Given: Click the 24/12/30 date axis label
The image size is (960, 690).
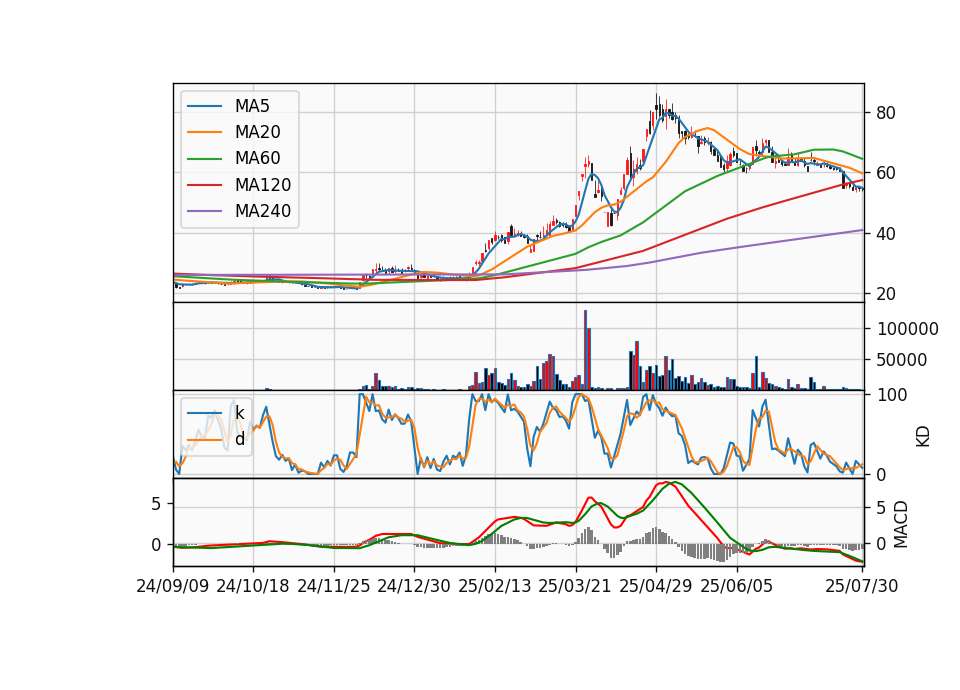Looking at the screenshot, I should 414,587.
